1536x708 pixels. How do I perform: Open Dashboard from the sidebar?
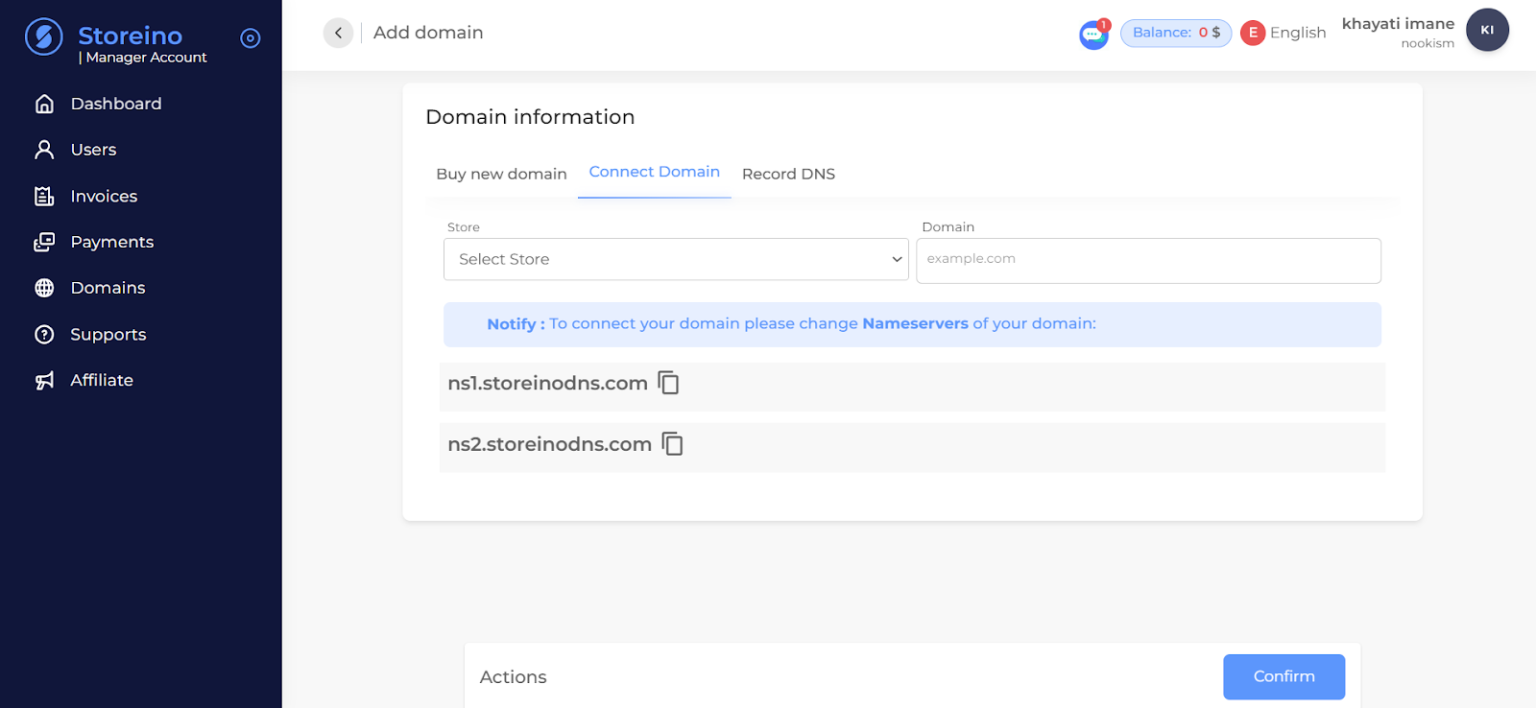point(115,104)
